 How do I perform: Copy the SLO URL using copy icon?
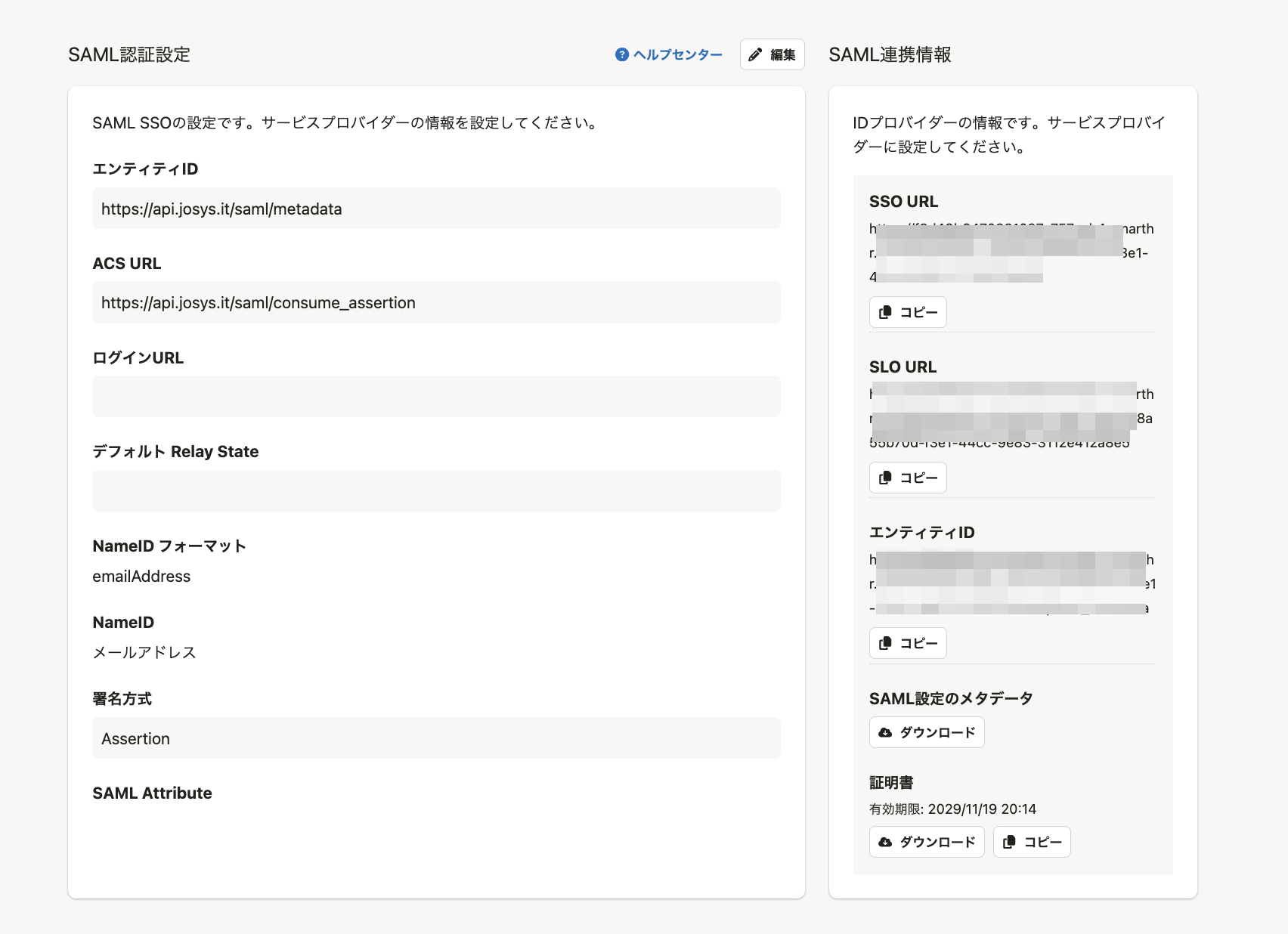[x=886, y=478]
